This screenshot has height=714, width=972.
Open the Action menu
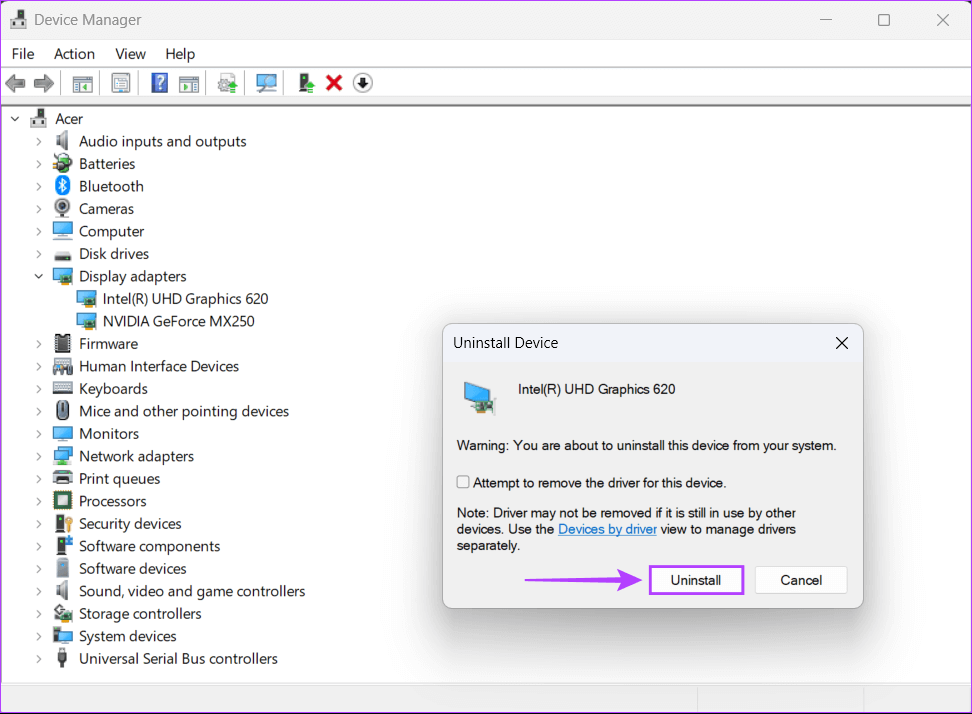[74, 54]
